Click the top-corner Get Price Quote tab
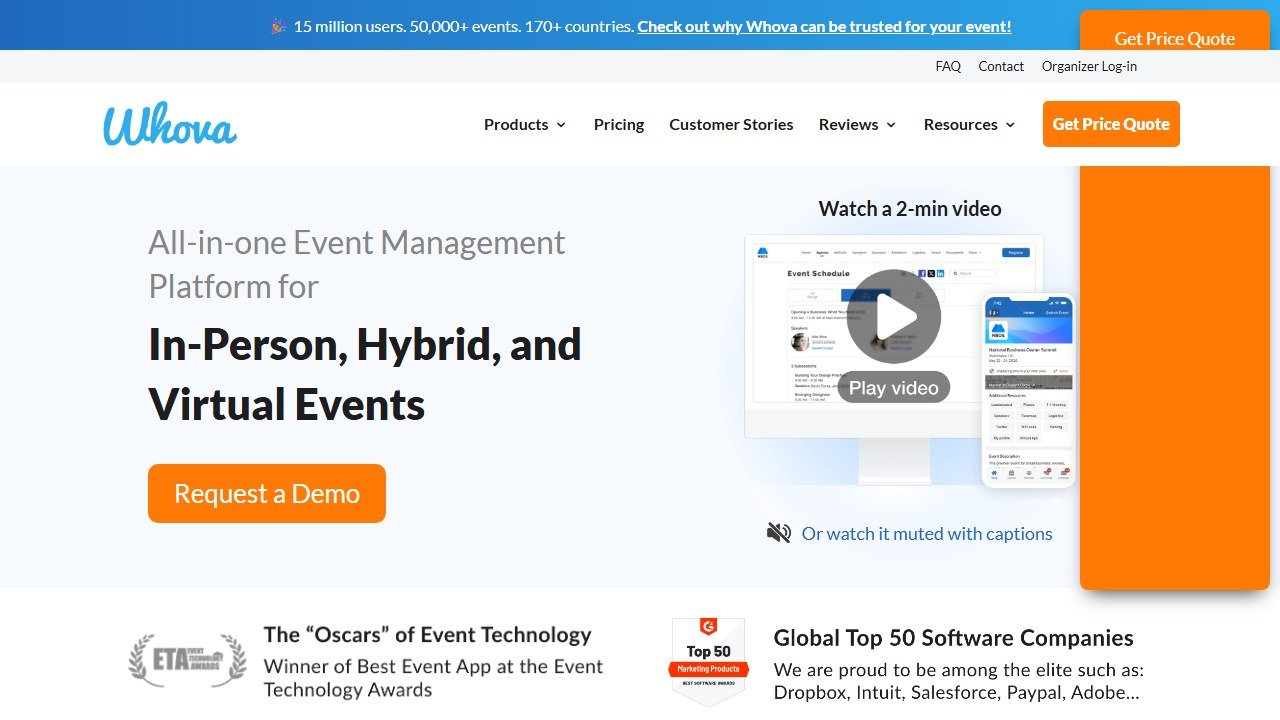 (x=1175, y=38)
